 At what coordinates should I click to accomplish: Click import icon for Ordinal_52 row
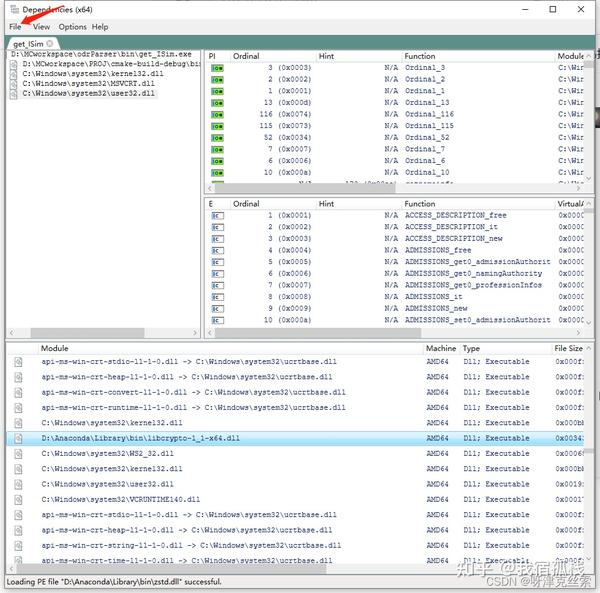(217, 138)
